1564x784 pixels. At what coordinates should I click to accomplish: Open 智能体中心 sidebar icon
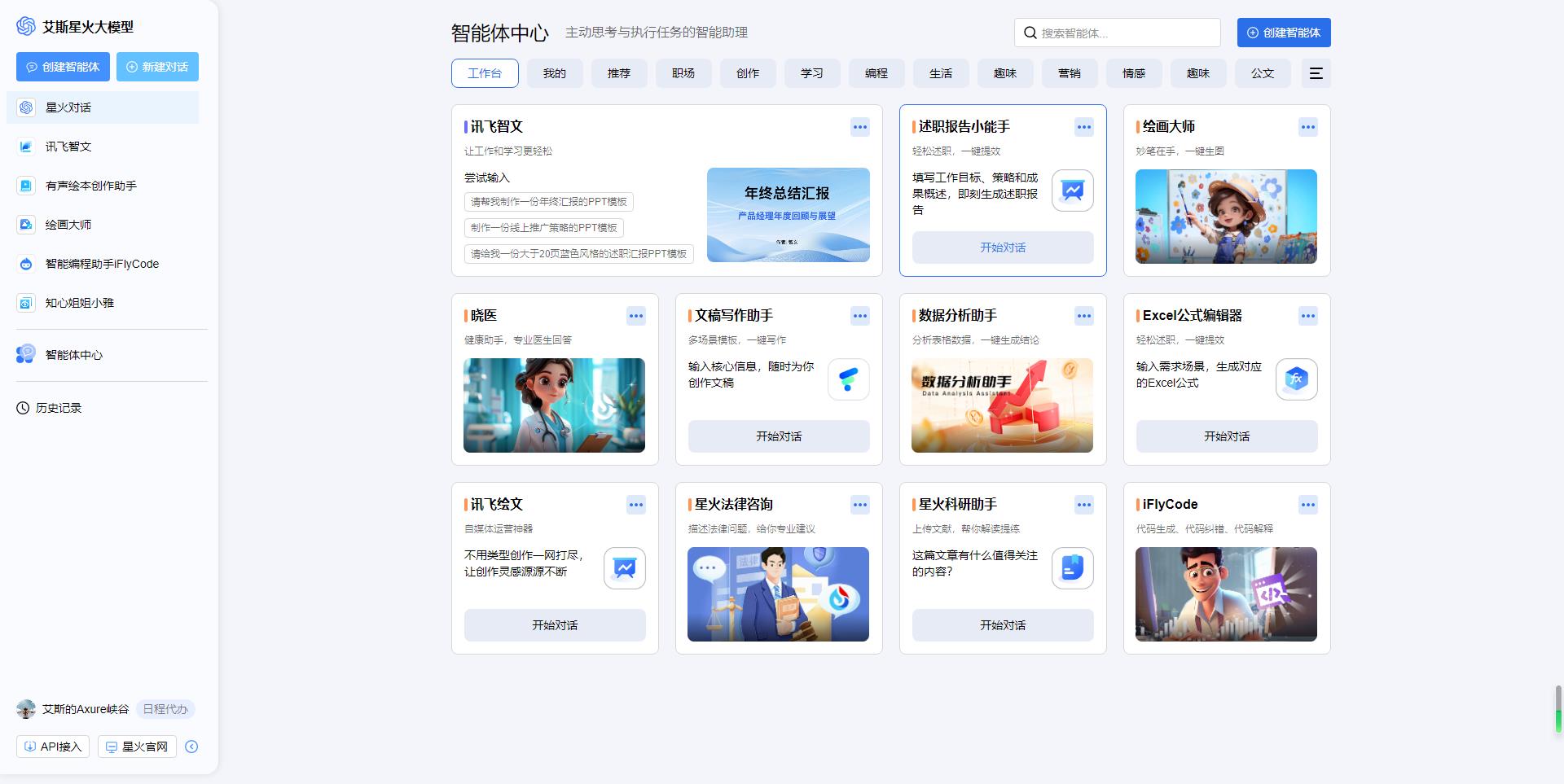(26, 354)
